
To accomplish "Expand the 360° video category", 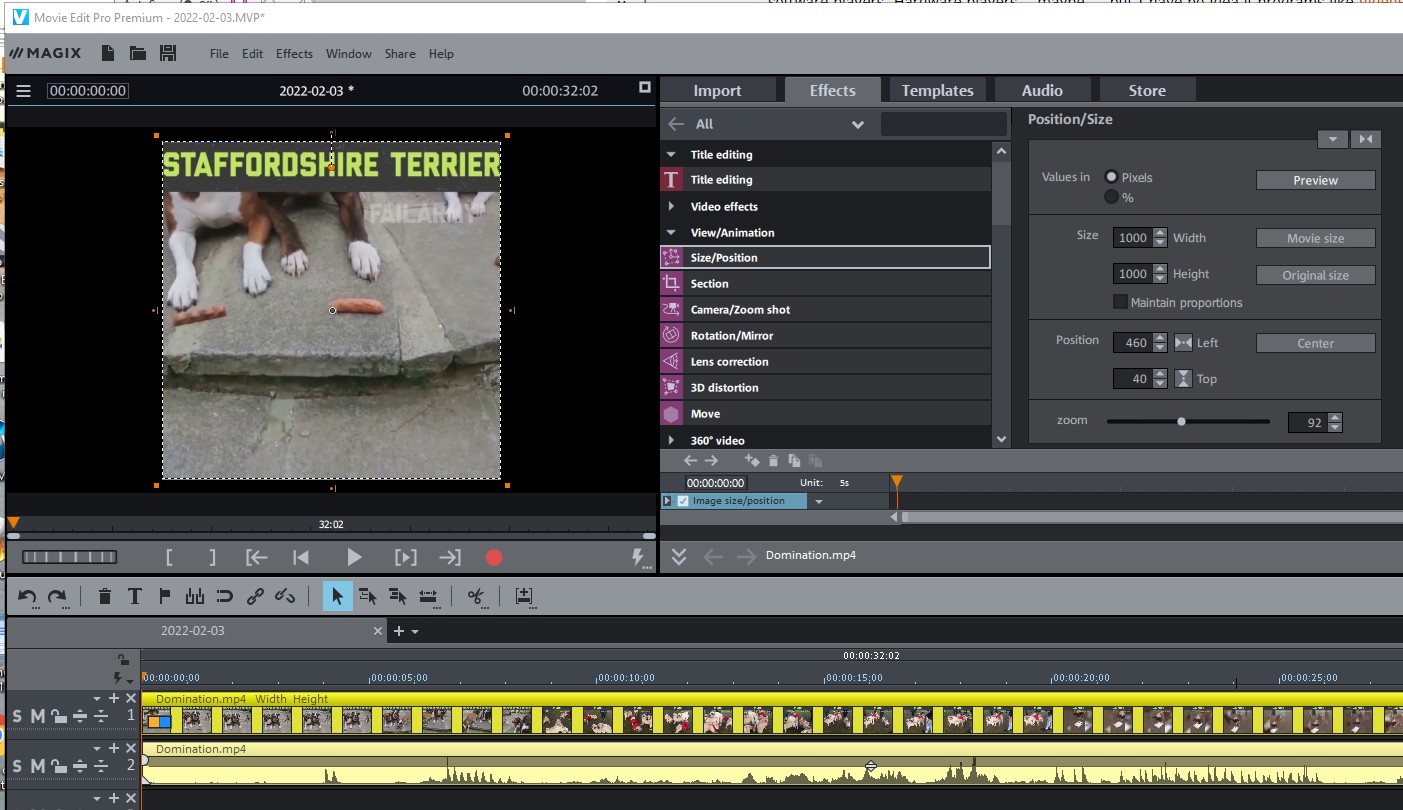I will coord(671,440).
